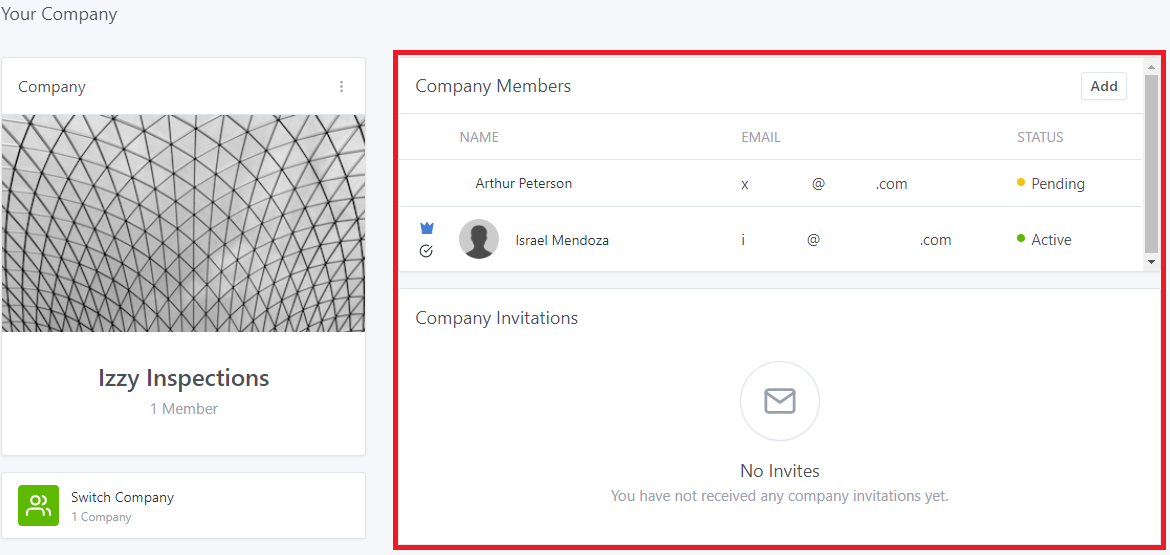This screenshot has height=555, width=1170.
Task: Open the company cover image
Action: [x=184, y=223]
